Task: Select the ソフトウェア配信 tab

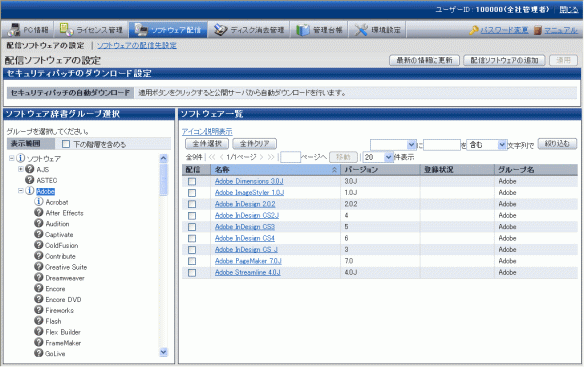Action: [168, 30]
